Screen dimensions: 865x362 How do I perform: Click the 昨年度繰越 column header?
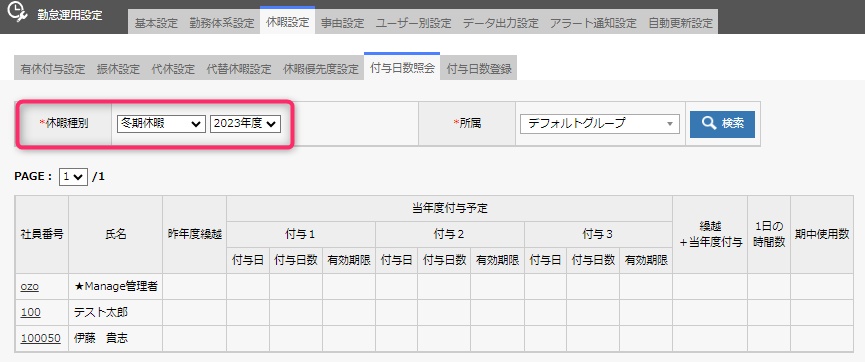tap(195, 235)
